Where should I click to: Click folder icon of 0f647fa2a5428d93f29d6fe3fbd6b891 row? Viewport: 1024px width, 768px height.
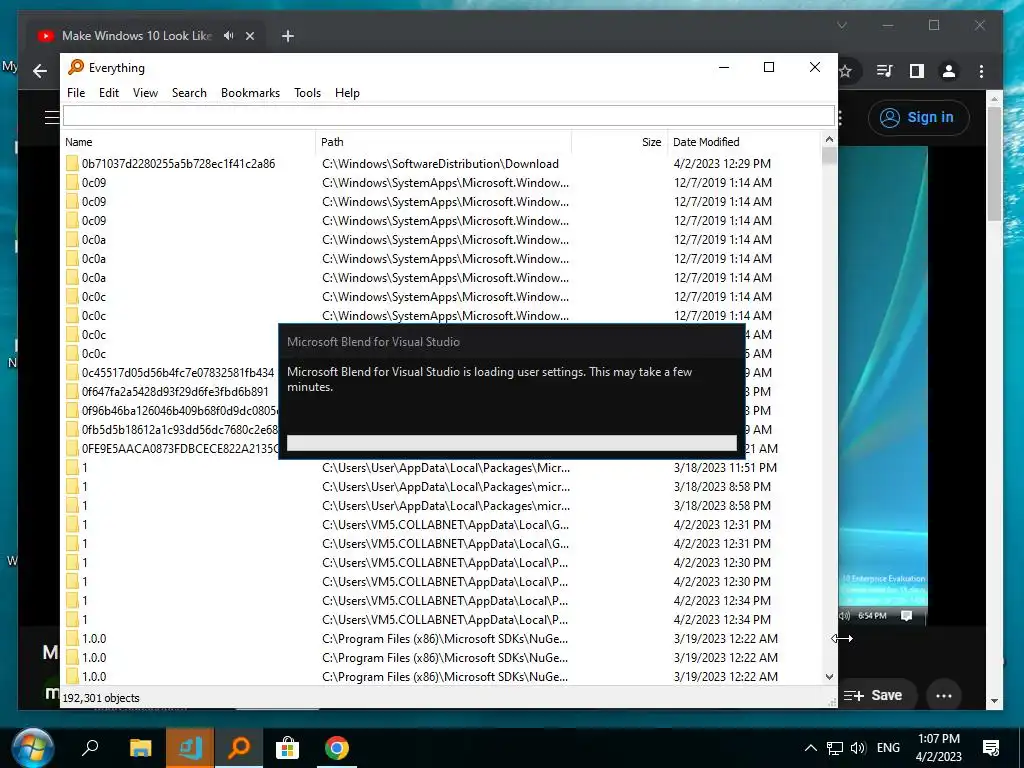tap(72, 391)
